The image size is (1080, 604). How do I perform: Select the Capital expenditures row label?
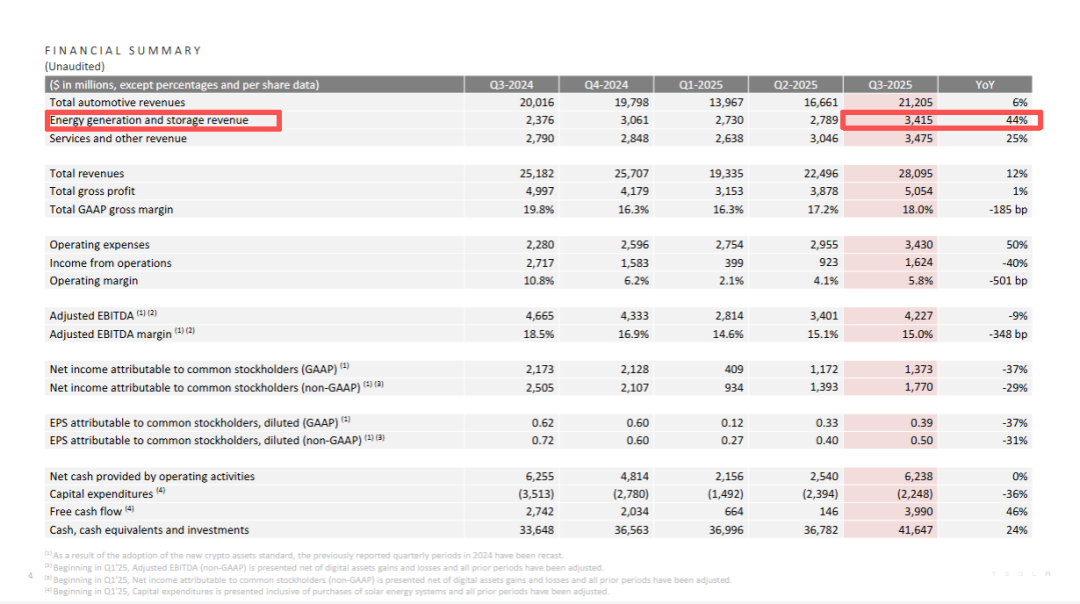click(101, 494)
